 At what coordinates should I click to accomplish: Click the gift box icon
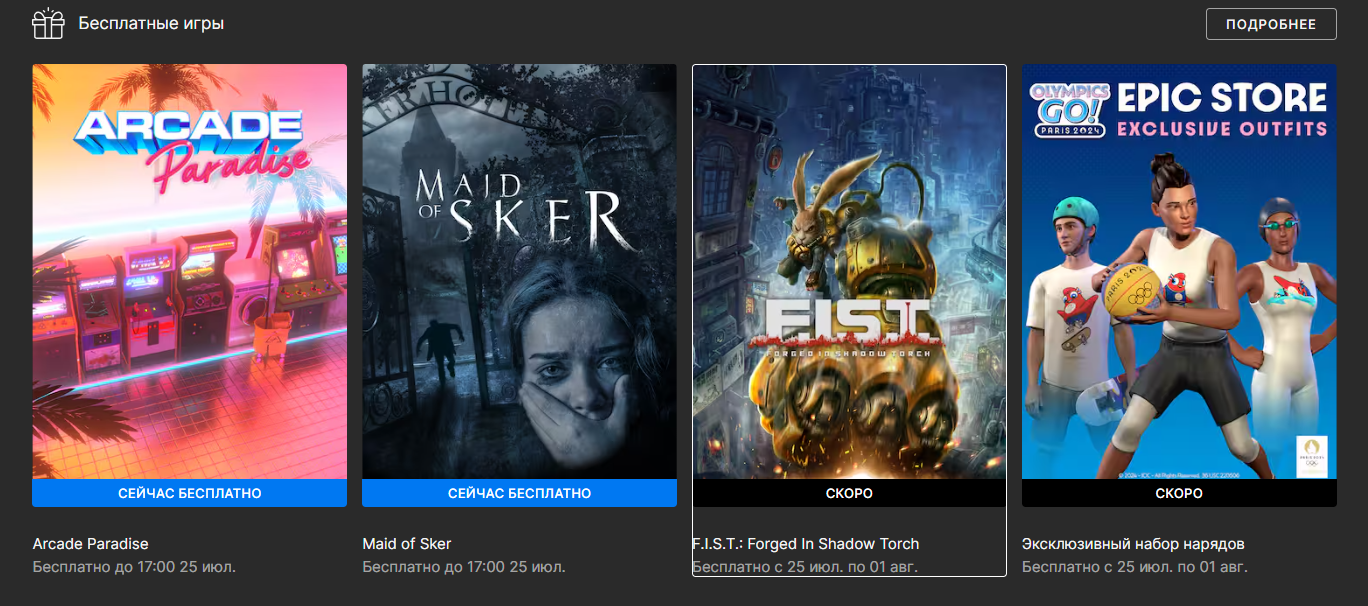48,23
